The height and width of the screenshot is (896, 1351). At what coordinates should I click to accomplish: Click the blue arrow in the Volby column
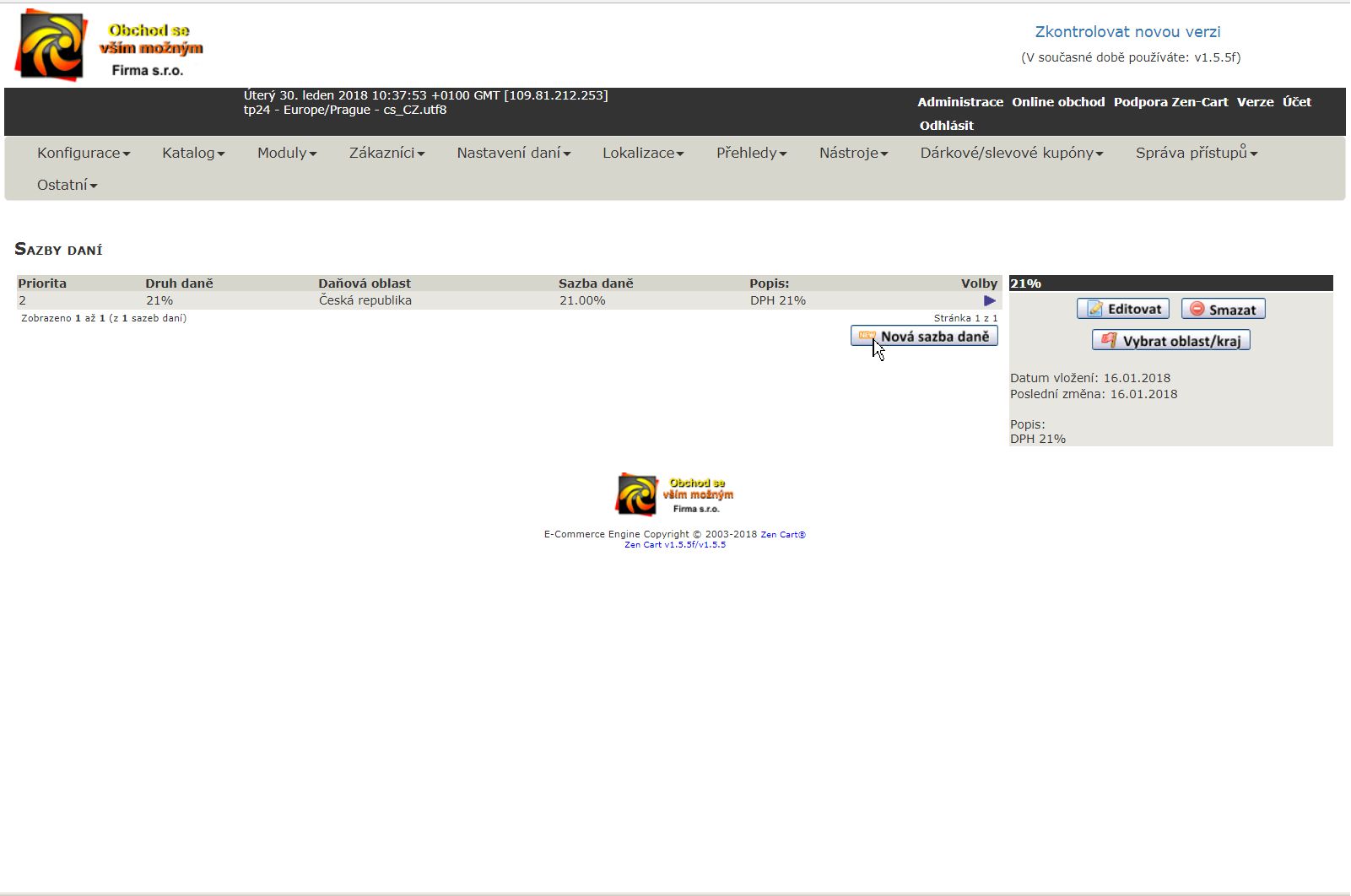click(990, 301)
